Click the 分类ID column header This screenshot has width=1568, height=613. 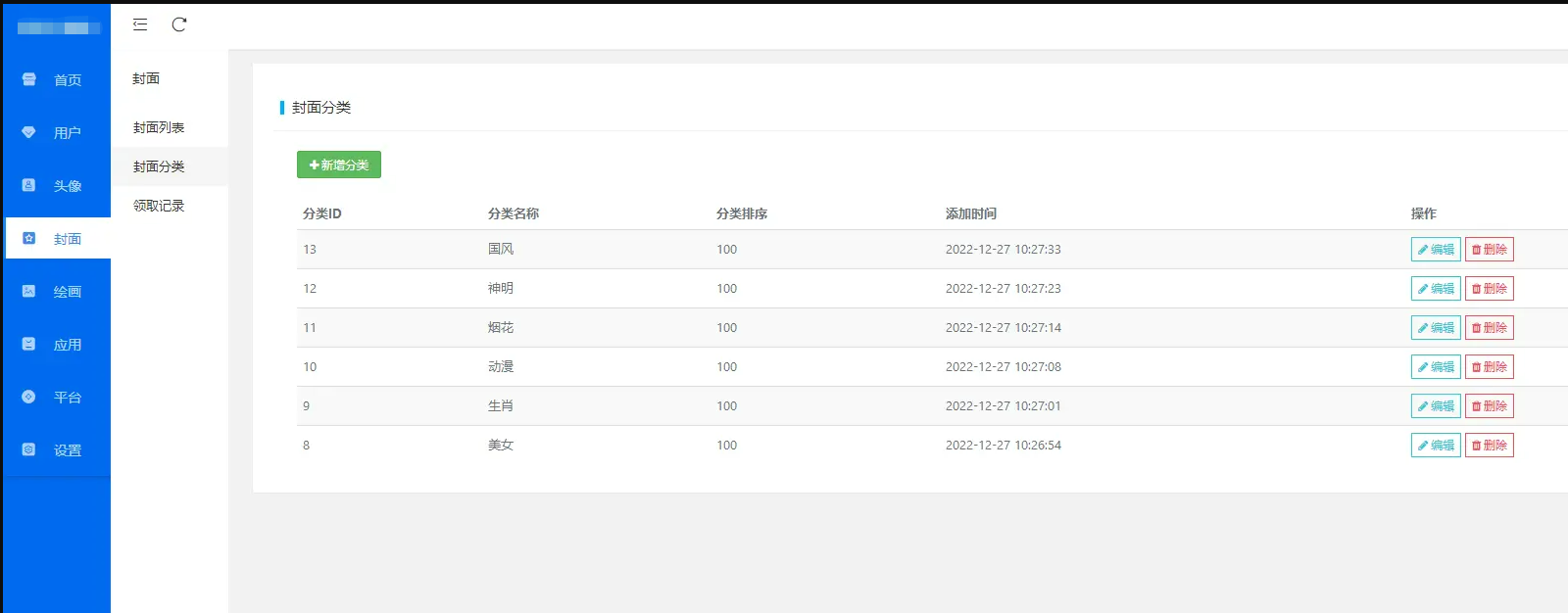(322, 213)
